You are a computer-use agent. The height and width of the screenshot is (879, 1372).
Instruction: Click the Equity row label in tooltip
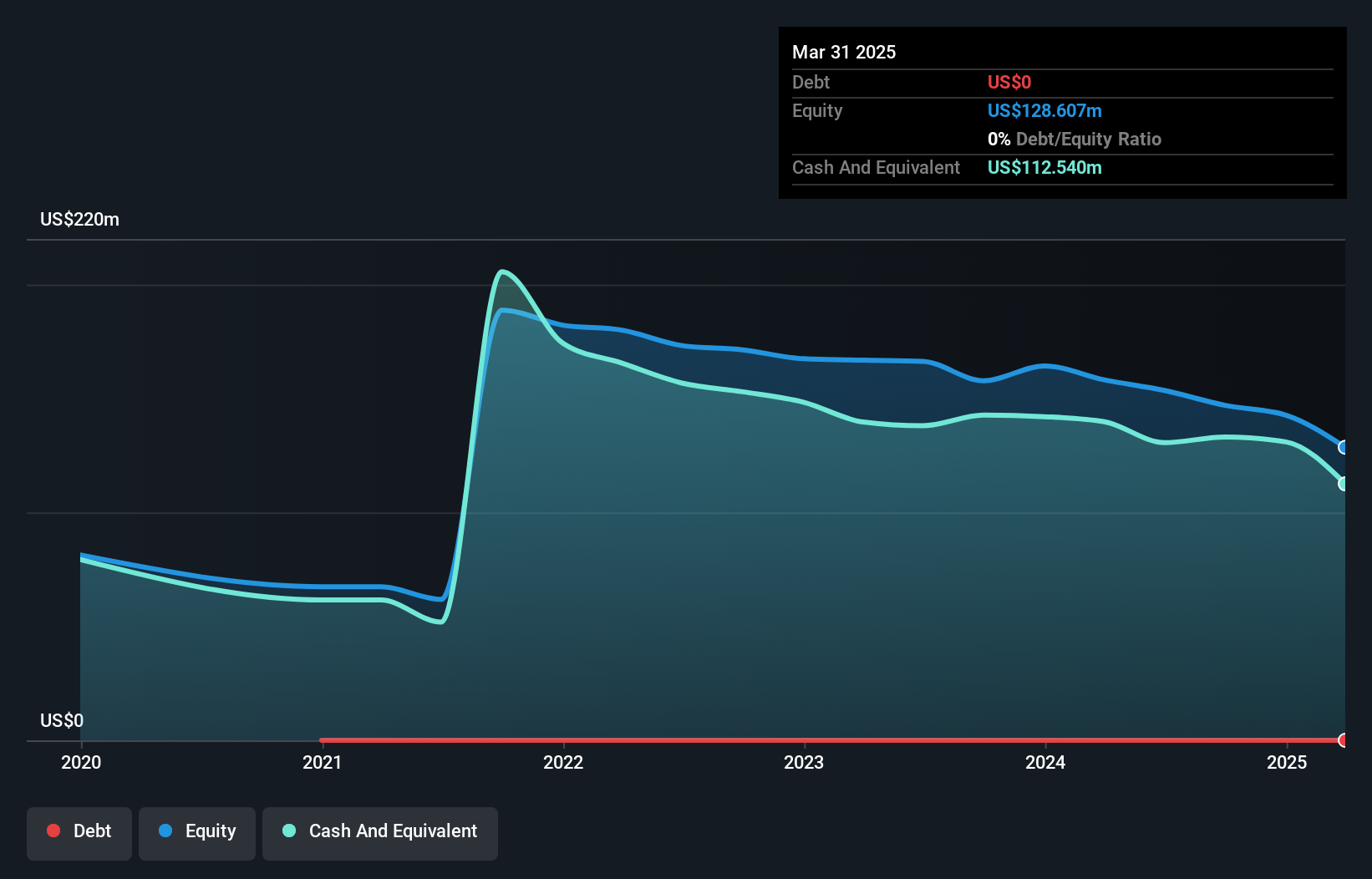coord(817,110)
